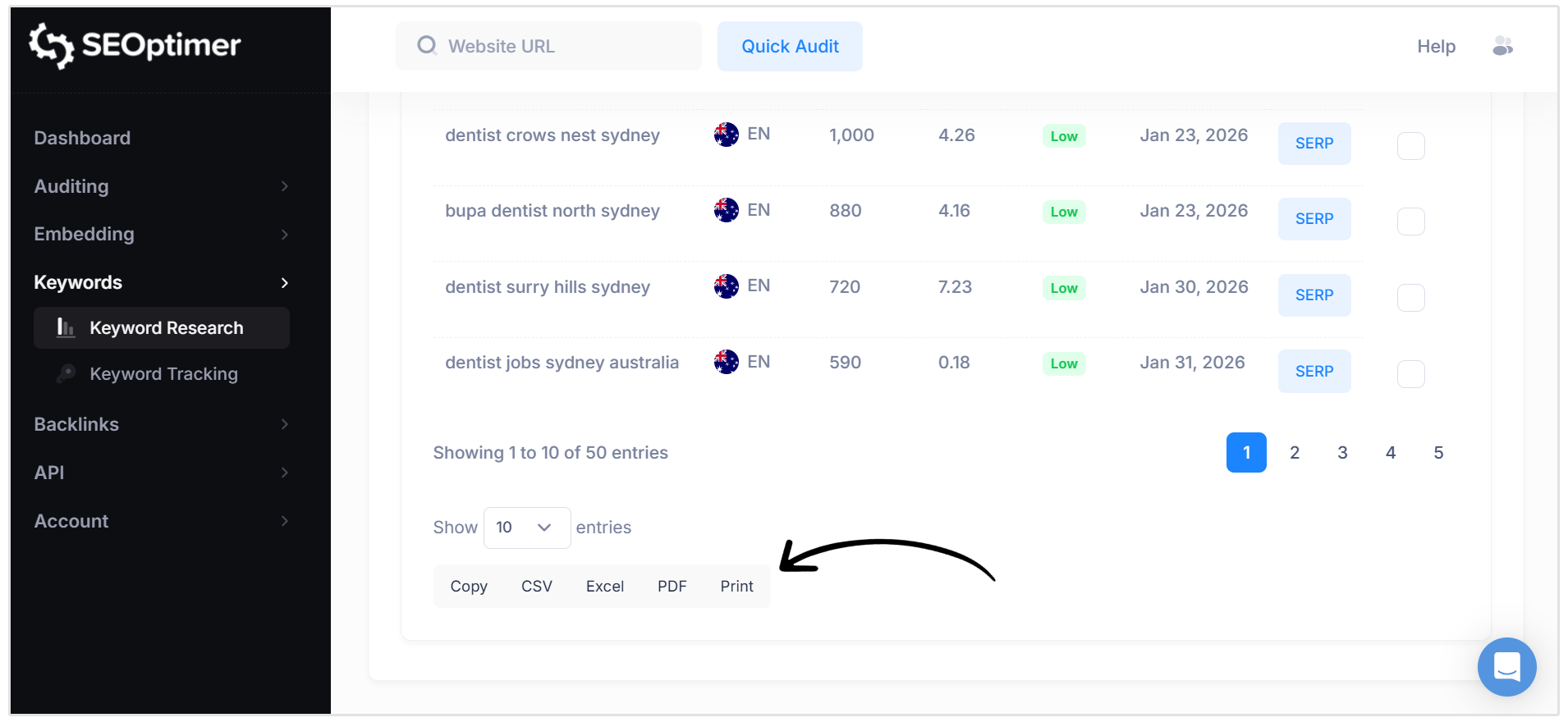
Task: Open the Show entries dropdown
Action: pos(526,528)
